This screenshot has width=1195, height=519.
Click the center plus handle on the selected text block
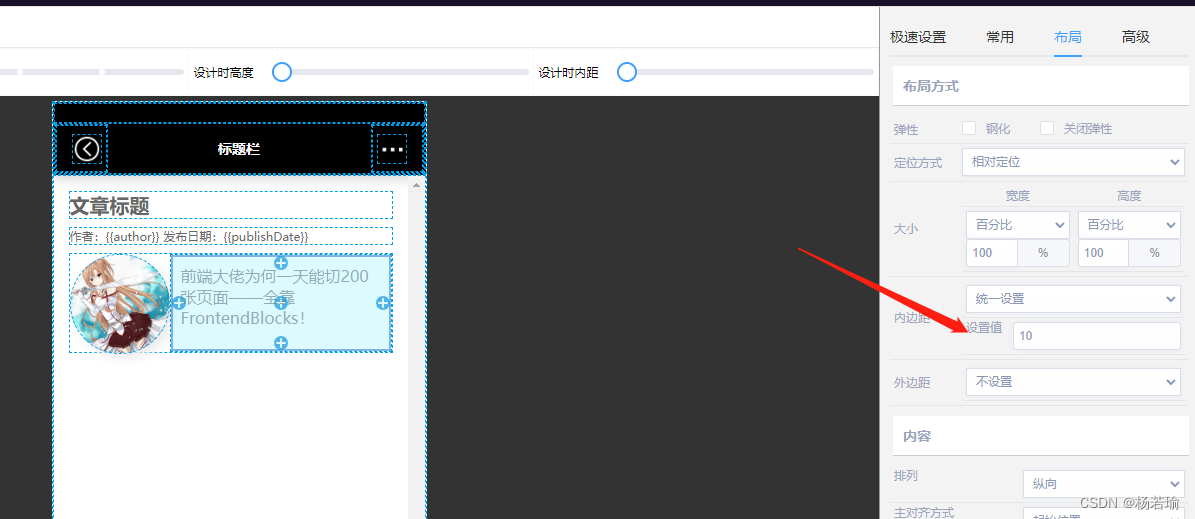click(281, 303)
